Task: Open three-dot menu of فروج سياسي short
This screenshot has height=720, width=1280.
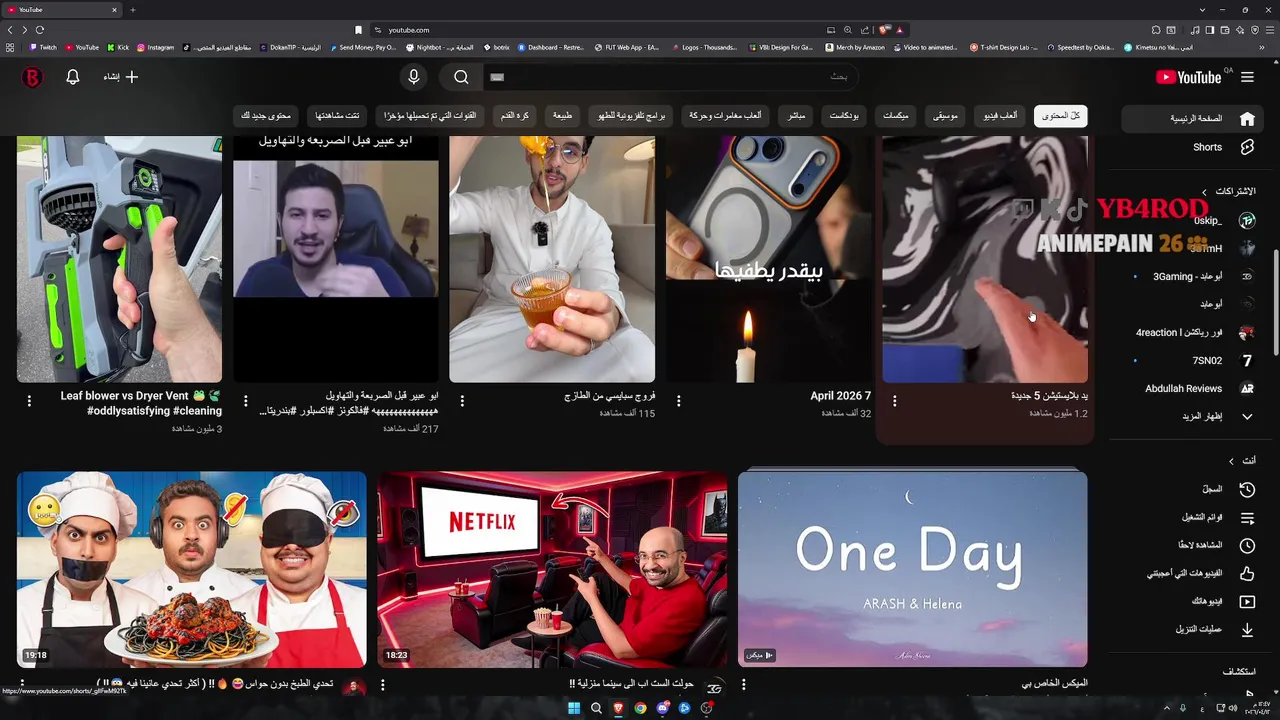Action: pyautogui.click(x=462, y=401)
